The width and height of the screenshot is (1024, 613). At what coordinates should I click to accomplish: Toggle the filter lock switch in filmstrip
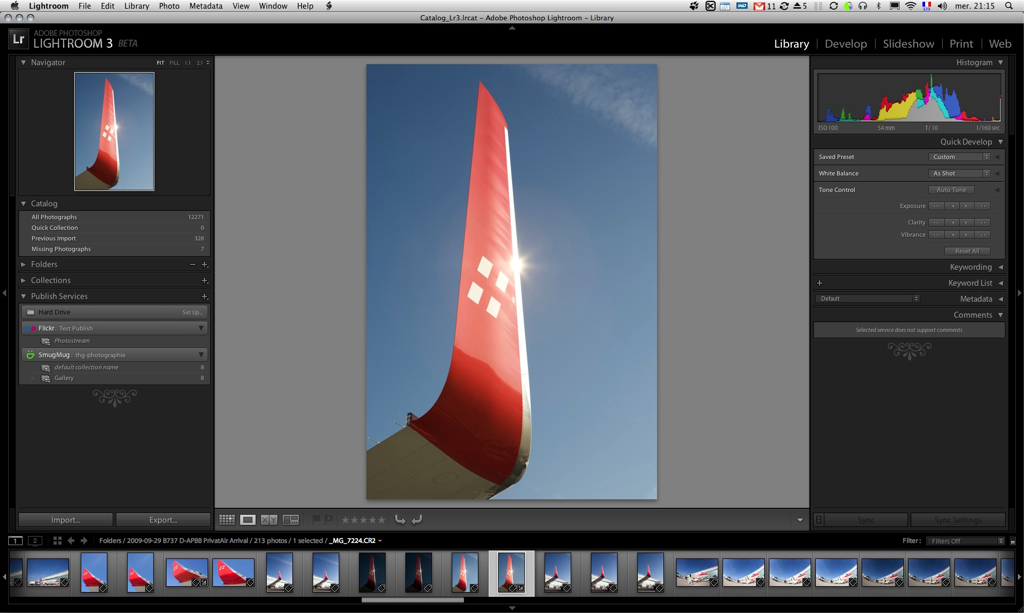[x=1012, y=541]
